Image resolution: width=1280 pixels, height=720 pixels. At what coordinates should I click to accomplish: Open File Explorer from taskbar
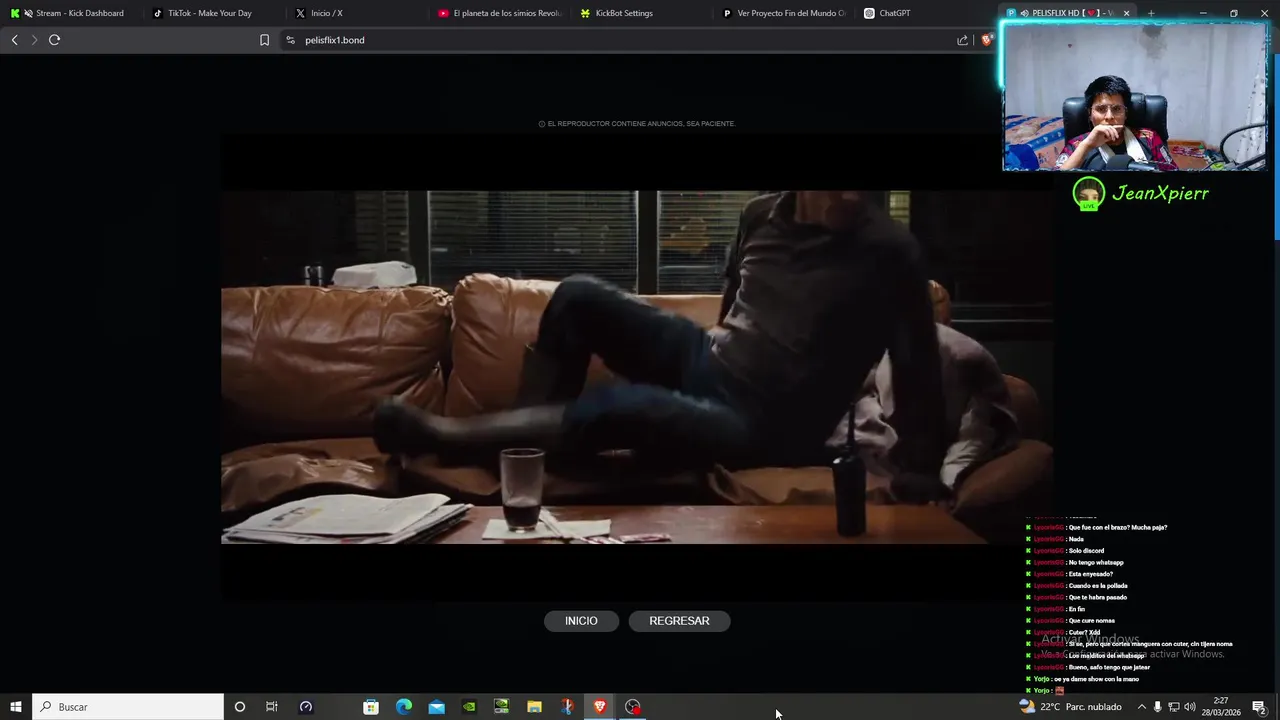pyautogui.click(x=534, y=707)
